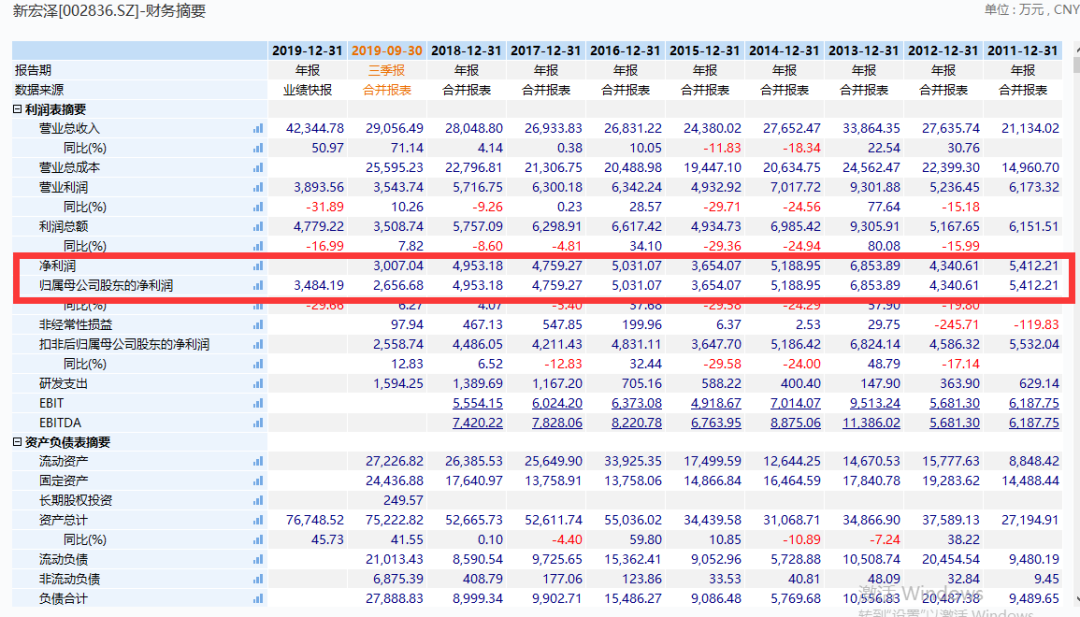Show chart for 负债合计 row
This screenshot has width=1080, height=617.
point(258,598)
